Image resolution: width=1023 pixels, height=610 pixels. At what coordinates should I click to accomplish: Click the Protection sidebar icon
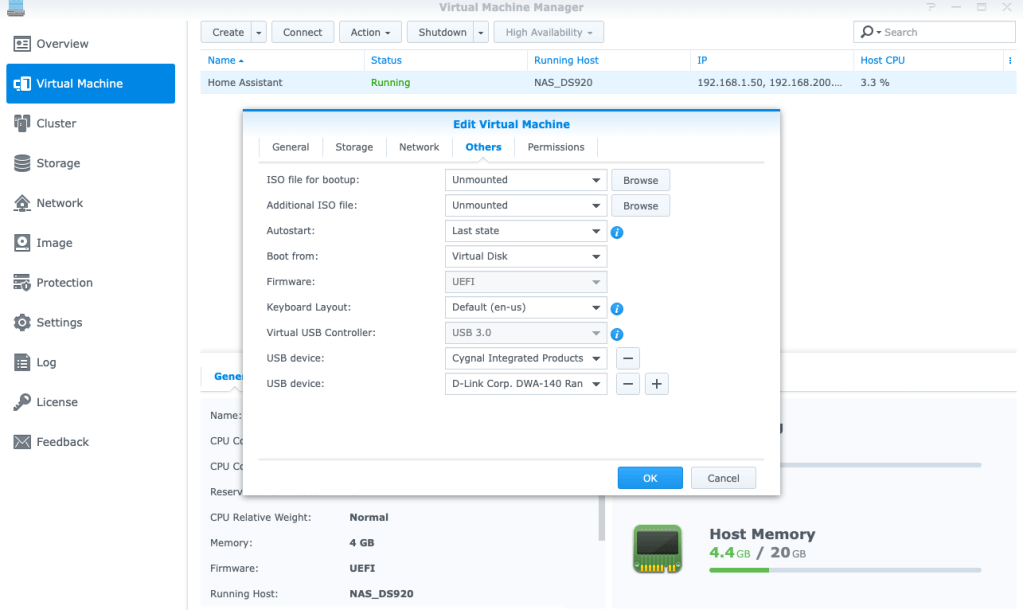point(22,283)
